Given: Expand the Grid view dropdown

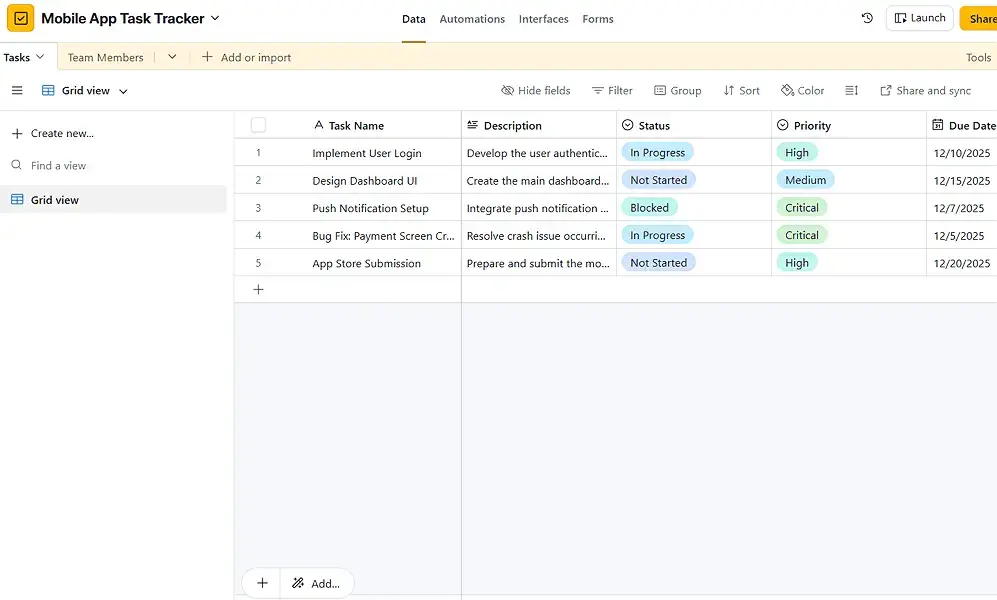Looking at the screenshot, I should tap(122, 90).
